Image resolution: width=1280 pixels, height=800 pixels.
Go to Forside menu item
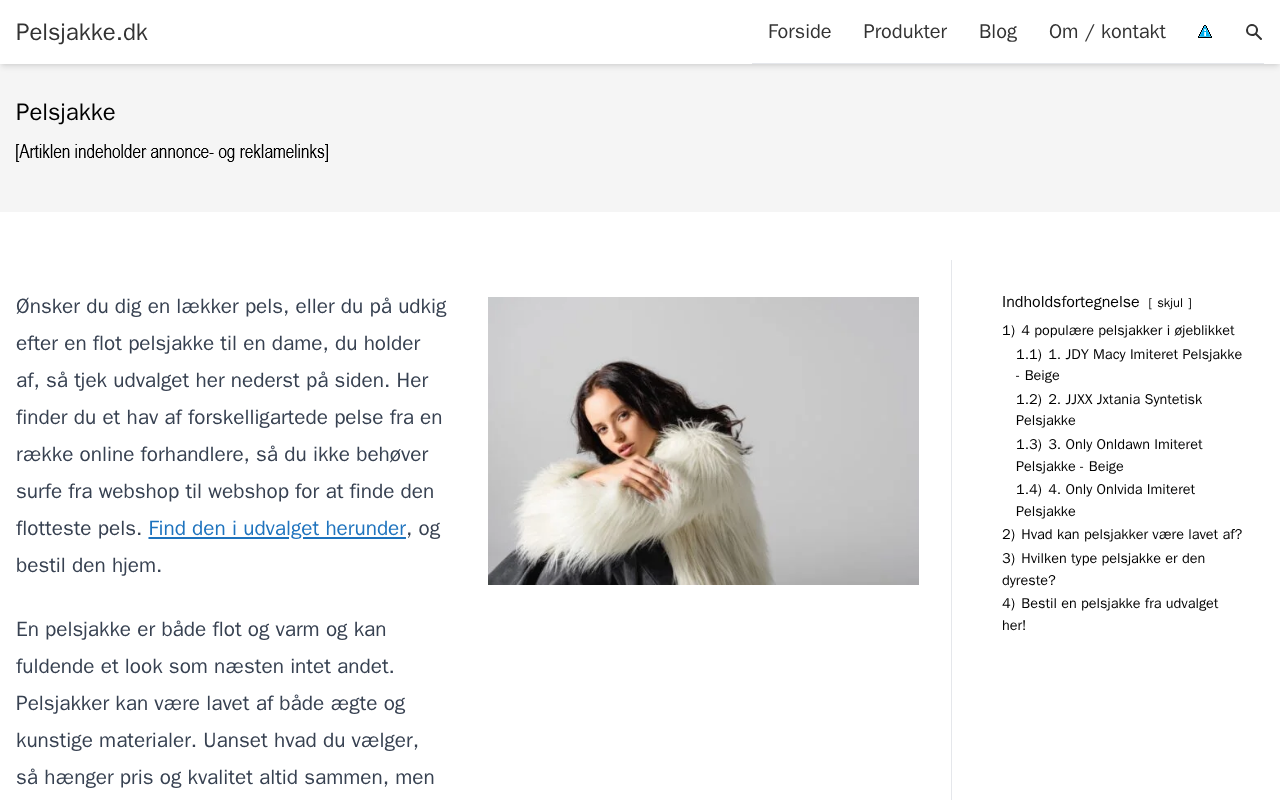pos(799,32)
